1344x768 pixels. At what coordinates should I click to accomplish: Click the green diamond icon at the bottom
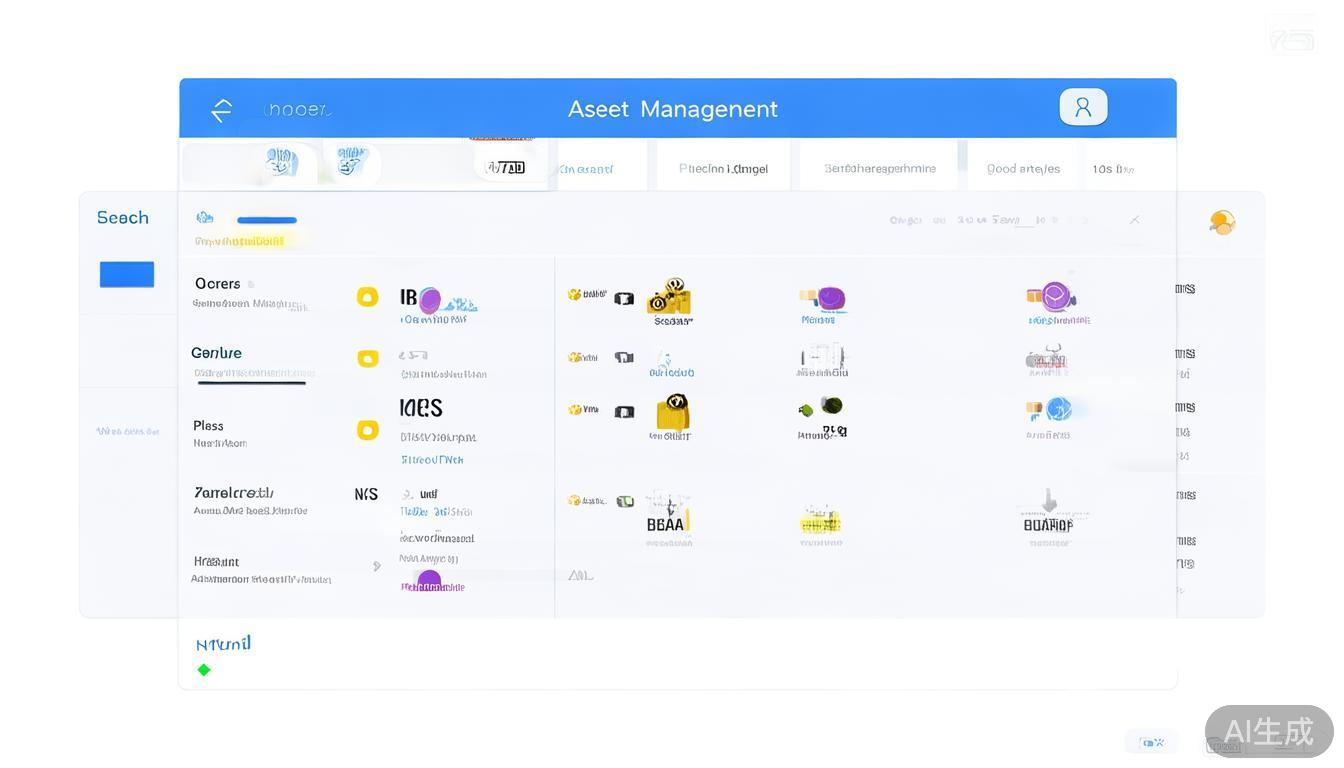204,670
